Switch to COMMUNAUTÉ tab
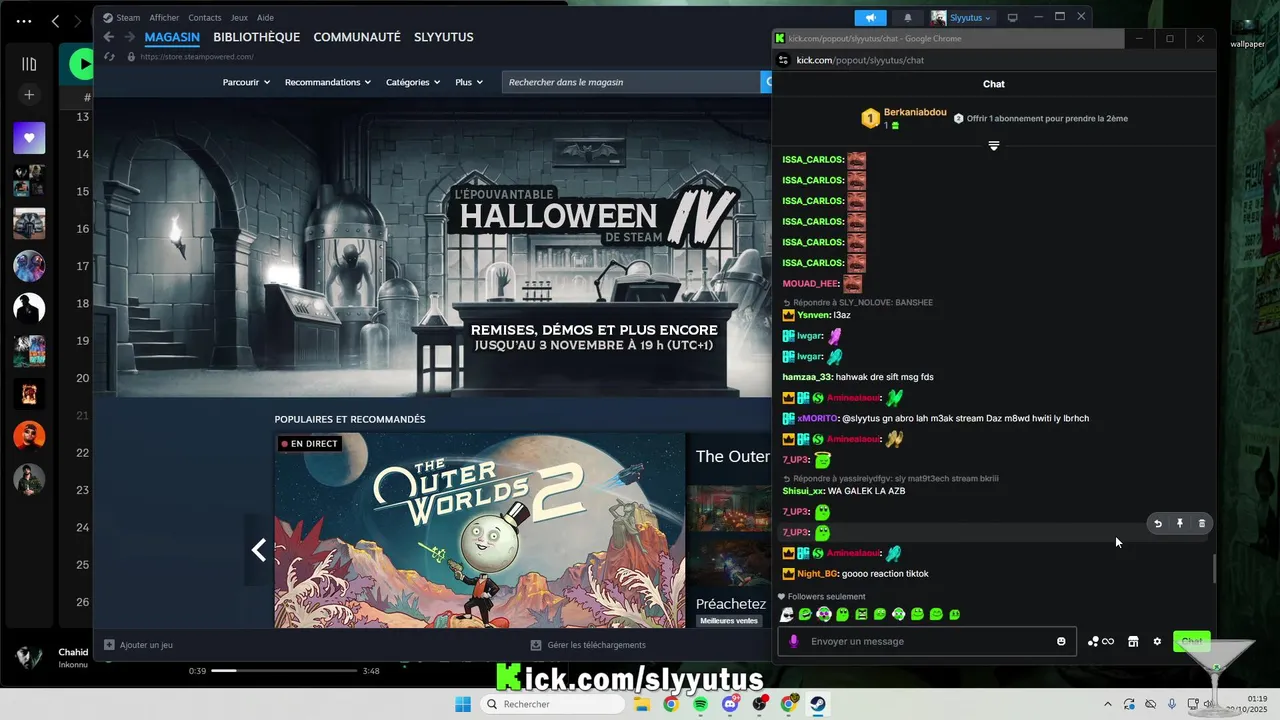This screenshot has height=720, width=1280. click(x=357, y=37)
